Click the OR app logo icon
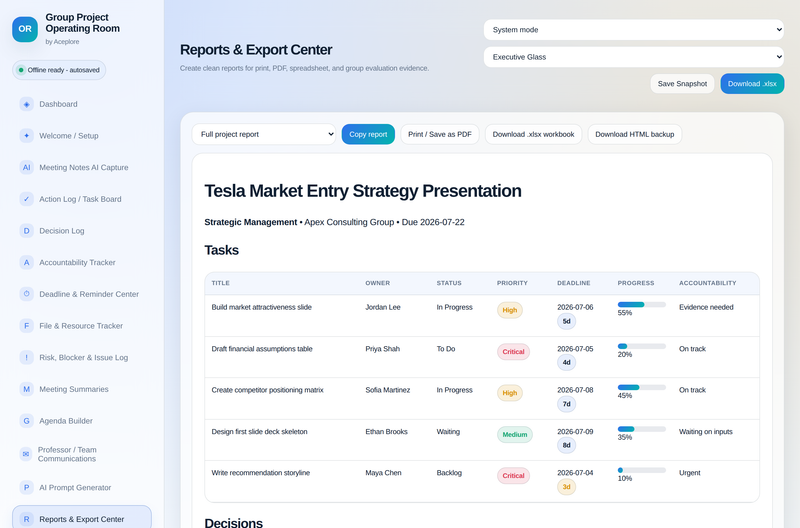This screenshot has width=800, height=528. point(25,29)
